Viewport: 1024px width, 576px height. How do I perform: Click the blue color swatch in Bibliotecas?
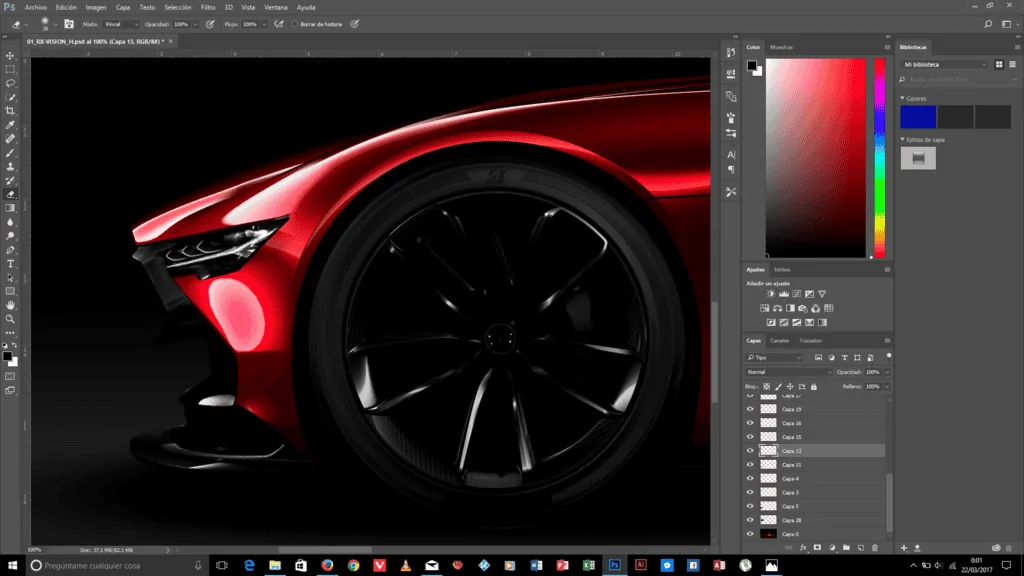[x=918, y=117]
